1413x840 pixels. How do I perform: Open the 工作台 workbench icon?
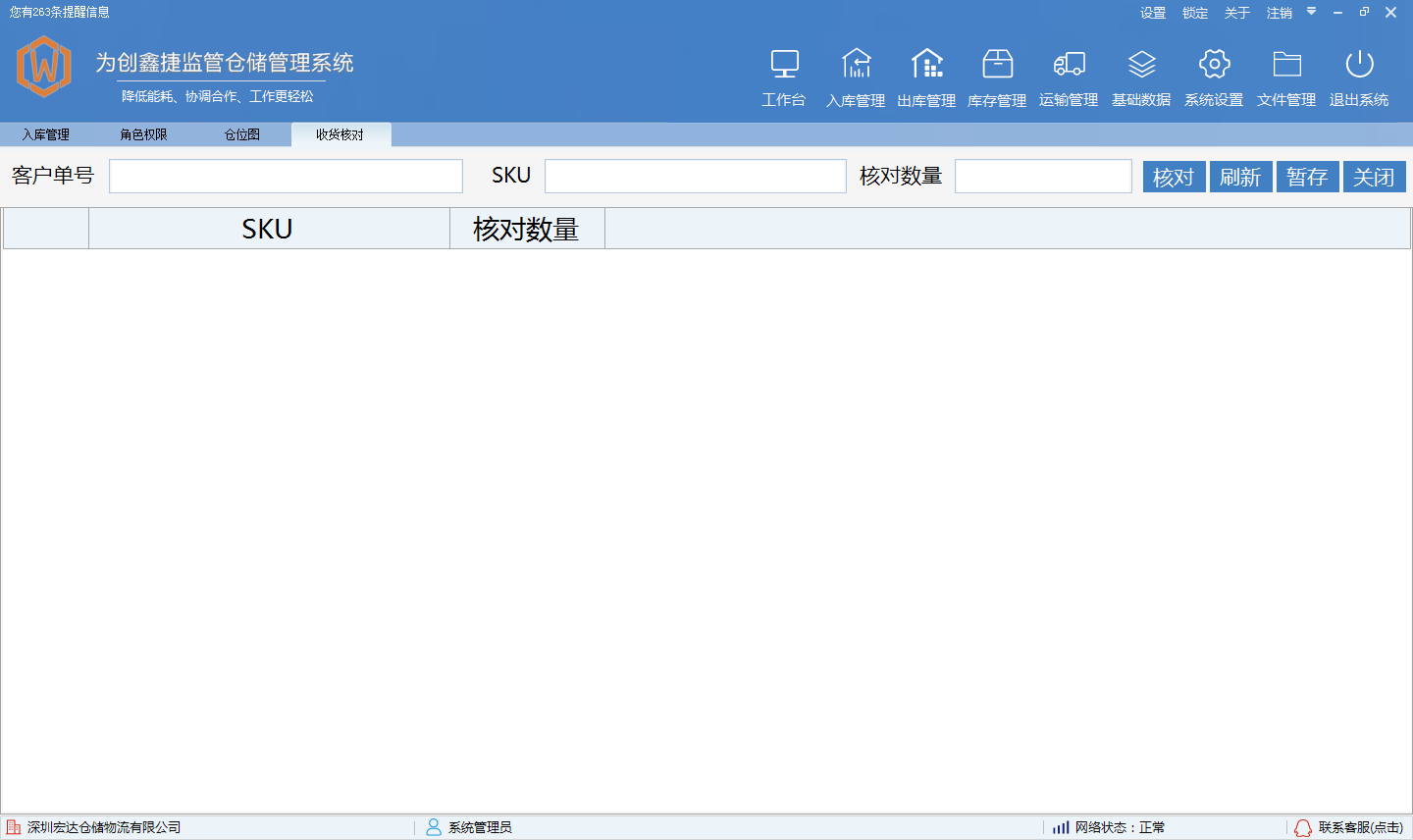pos(784,65)
